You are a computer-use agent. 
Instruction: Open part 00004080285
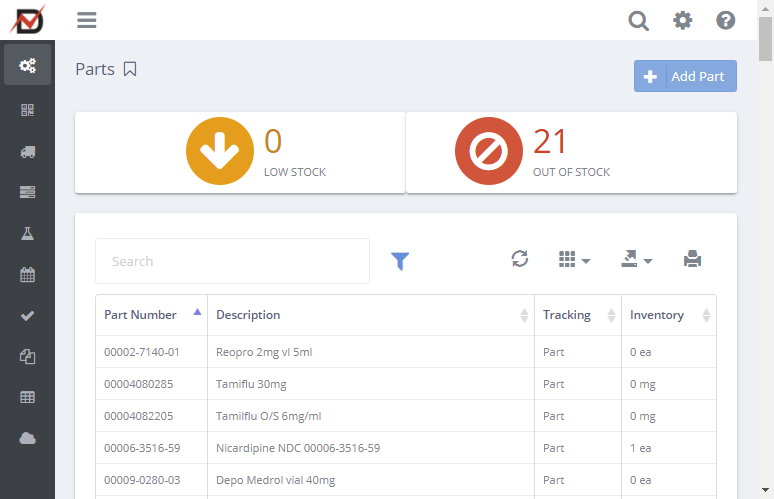click(139, 384)
